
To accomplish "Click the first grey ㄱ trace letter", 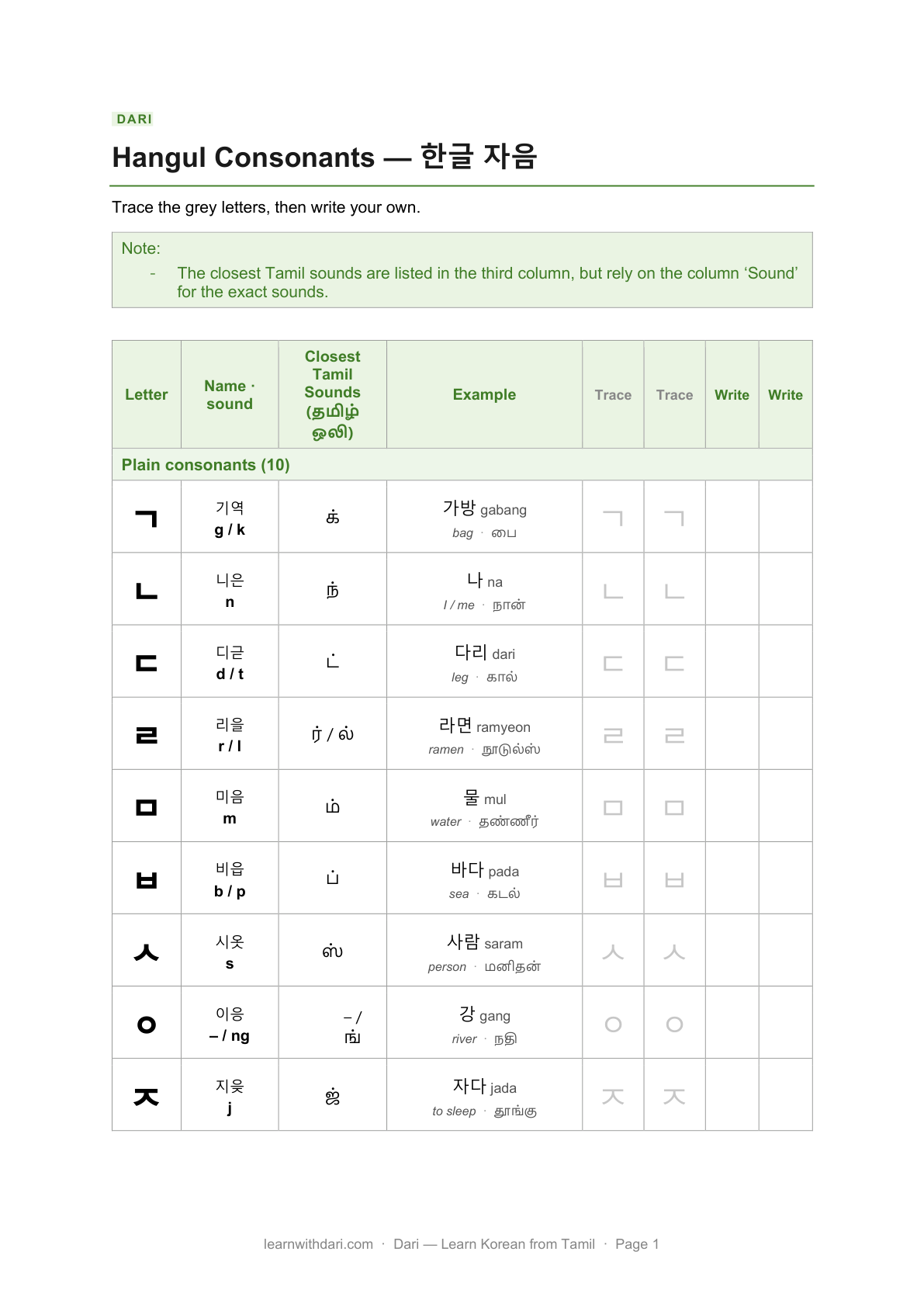I will (x=613, y=518).
